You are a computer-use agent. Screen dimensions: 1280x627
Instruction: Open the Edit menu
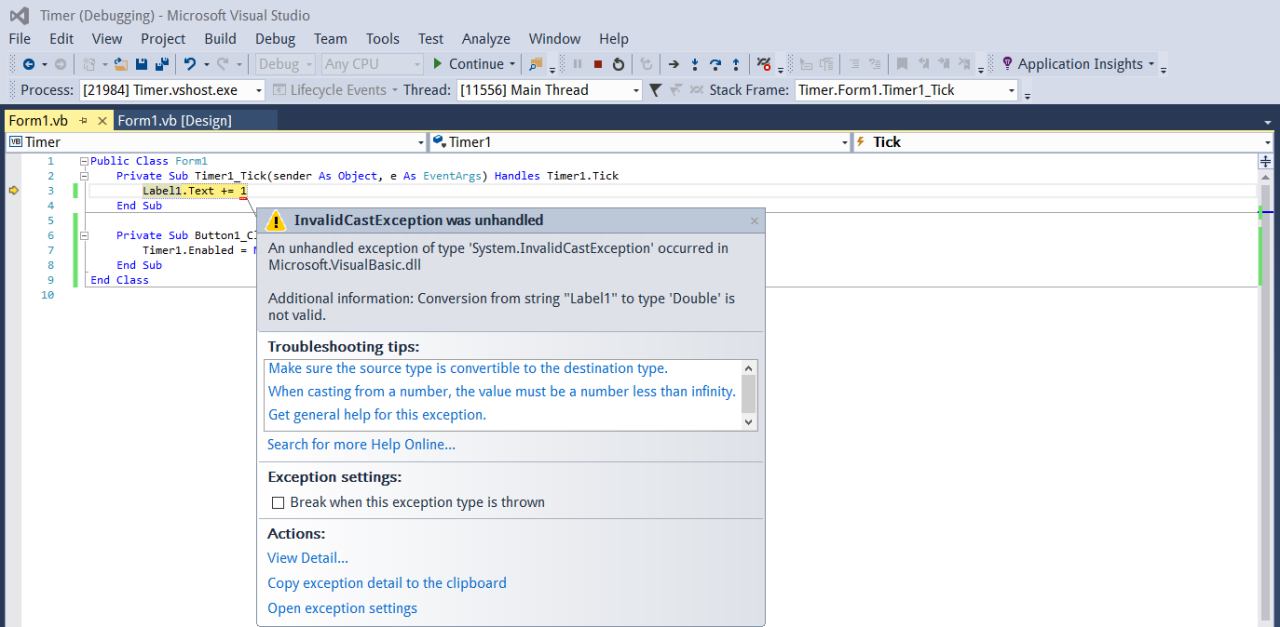click(x=62, y=39)
